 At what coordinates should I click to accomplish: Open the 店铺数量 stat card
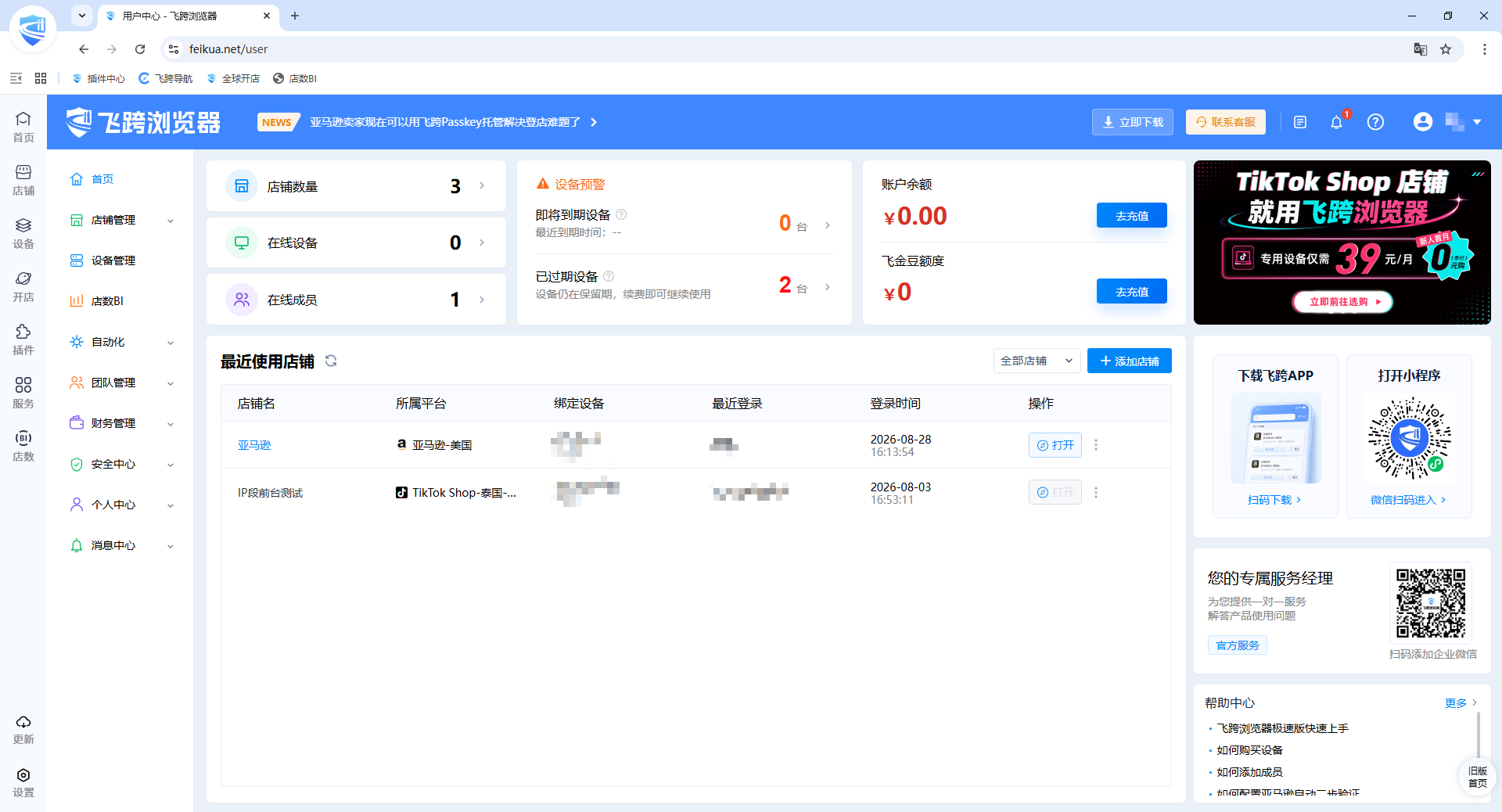[356, 186]
